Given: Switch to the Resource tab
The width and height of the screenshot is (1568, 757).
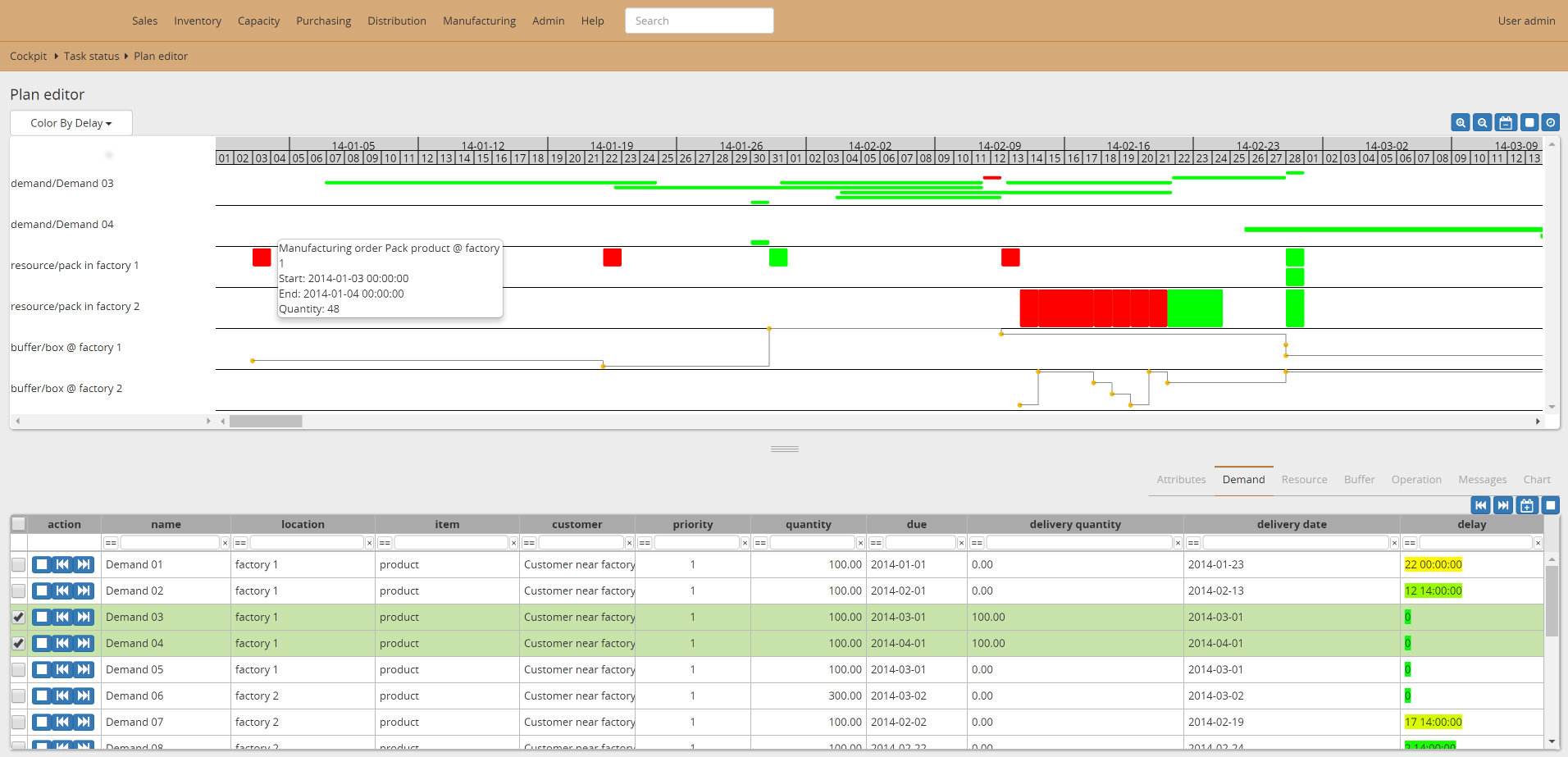Looking at the screenshot, I should point(1304,480).
